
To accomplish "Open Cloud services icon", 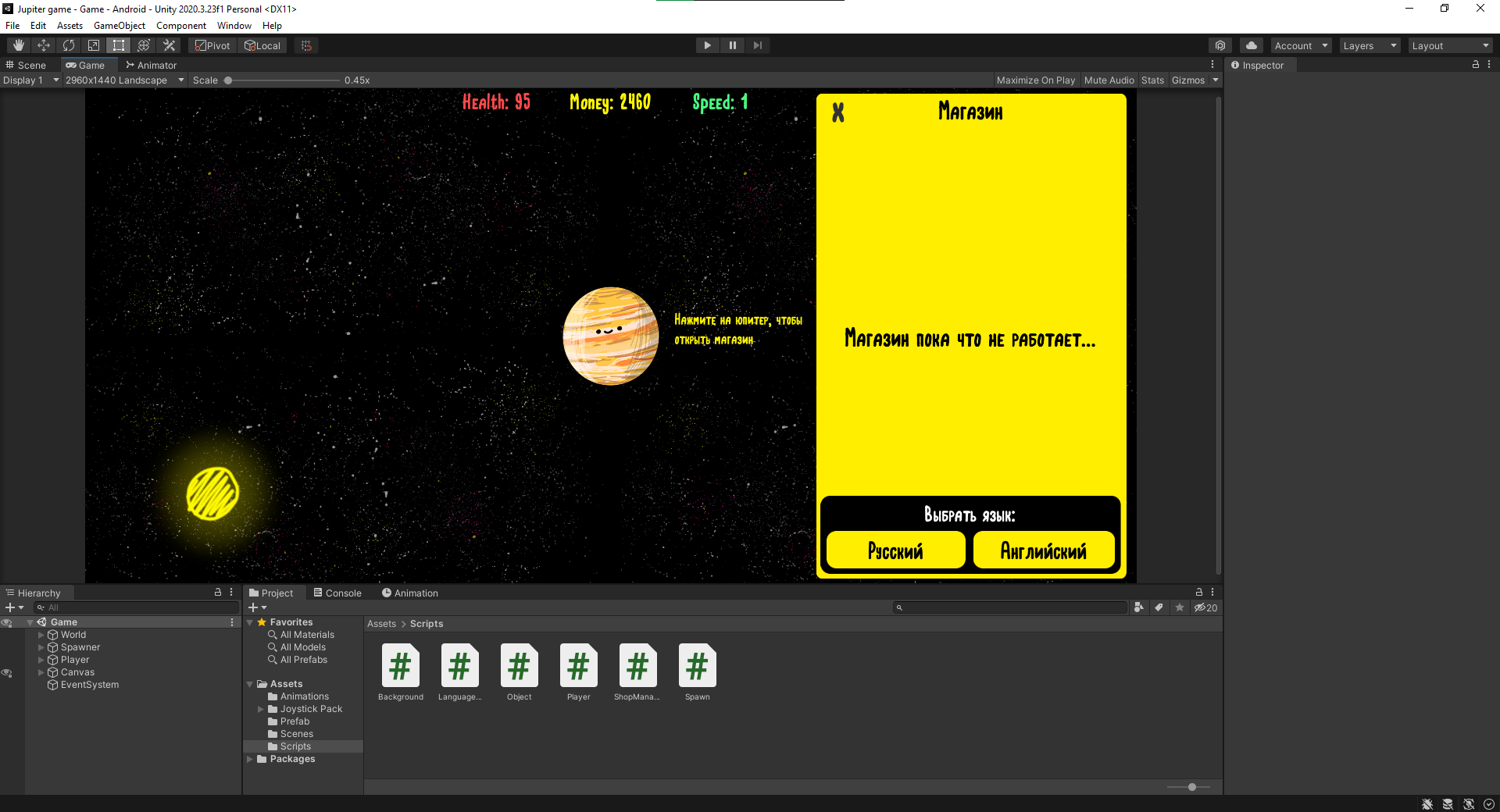I will tap(1252, 45).
